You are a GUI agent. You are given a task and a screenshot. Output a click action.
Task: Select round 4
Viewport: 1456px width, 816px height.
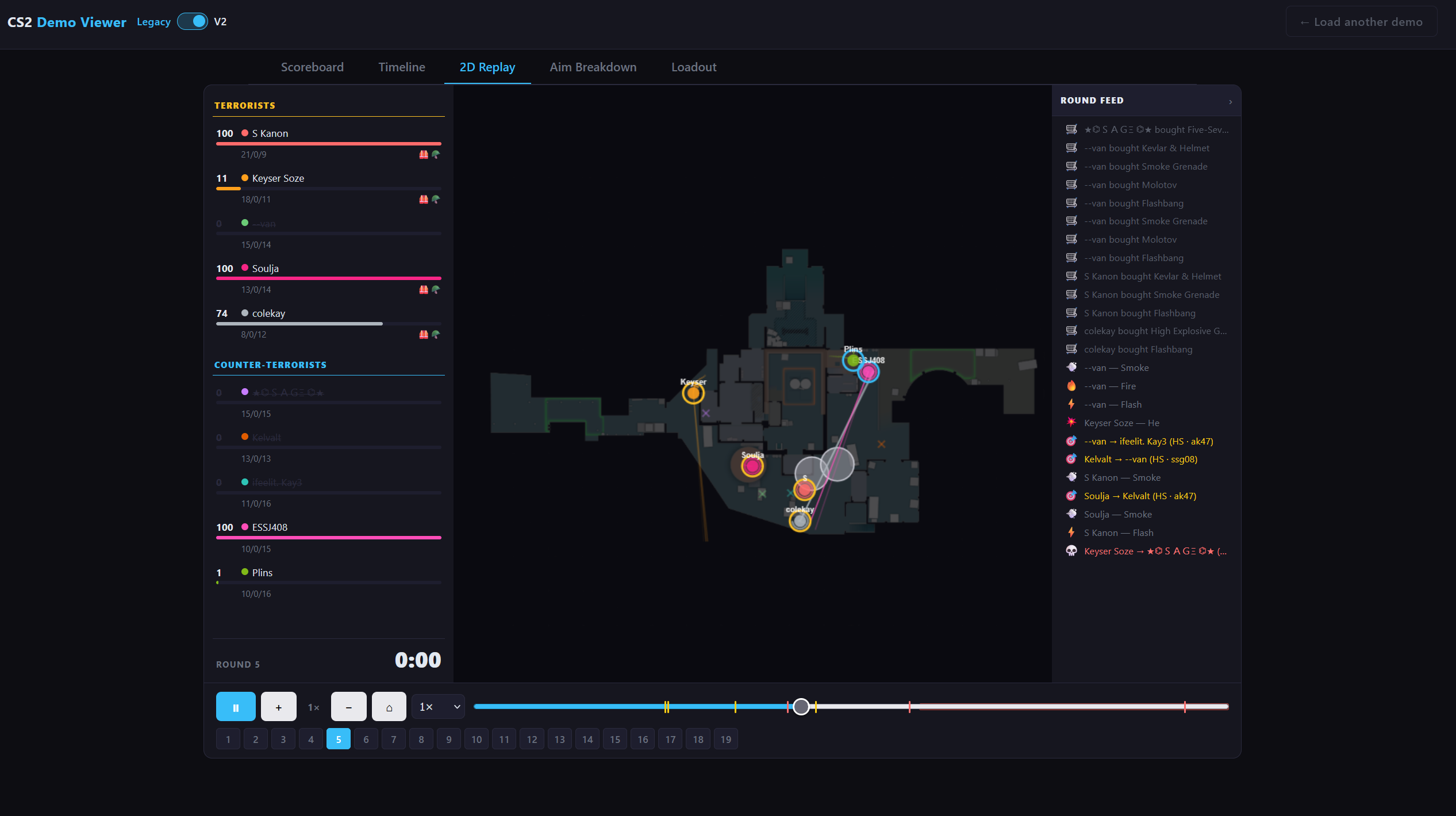[x=311, y=740]
